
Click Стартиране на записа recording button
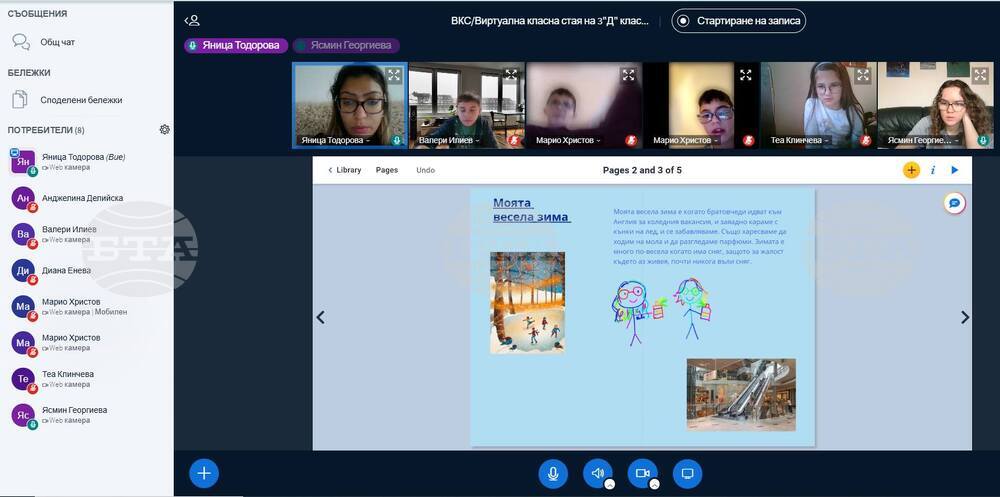[738, 20]
